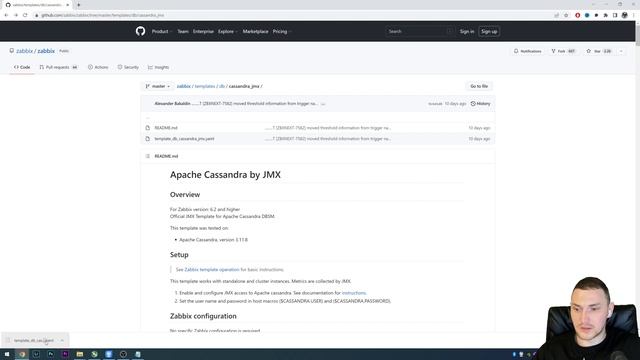The image size is (640, 360).
Task: Open commit History link
Action: point(480,104)
